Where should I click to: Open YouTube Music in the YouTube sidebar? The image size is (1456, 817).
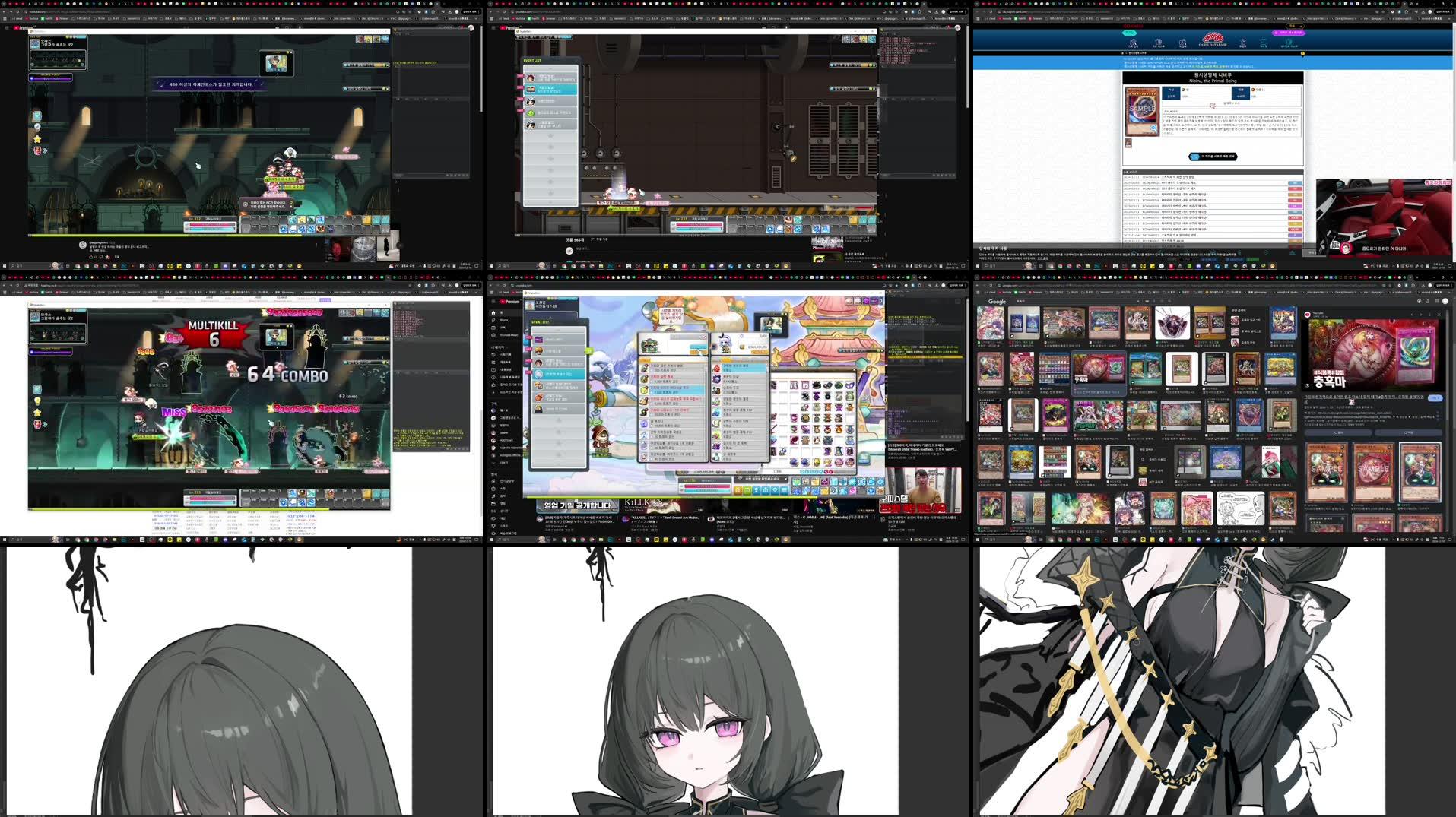(x=506, y=335)
